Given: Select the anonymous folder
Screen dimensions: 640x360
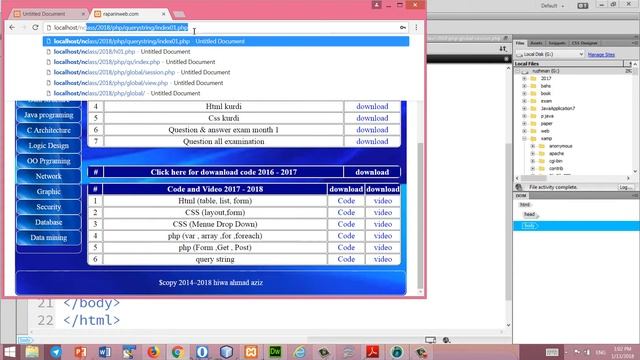Looking at the screenshot, I should coord(560,146).
